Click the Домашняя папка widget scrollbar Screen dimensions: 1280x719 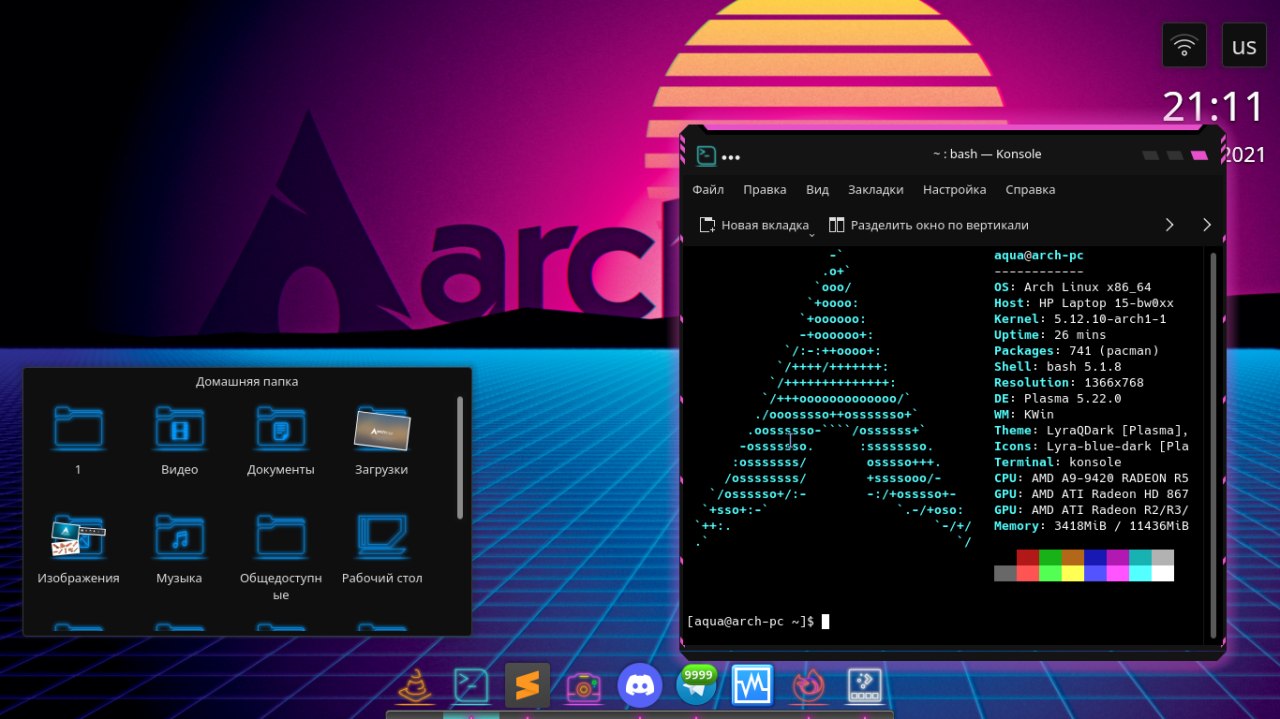460,458
